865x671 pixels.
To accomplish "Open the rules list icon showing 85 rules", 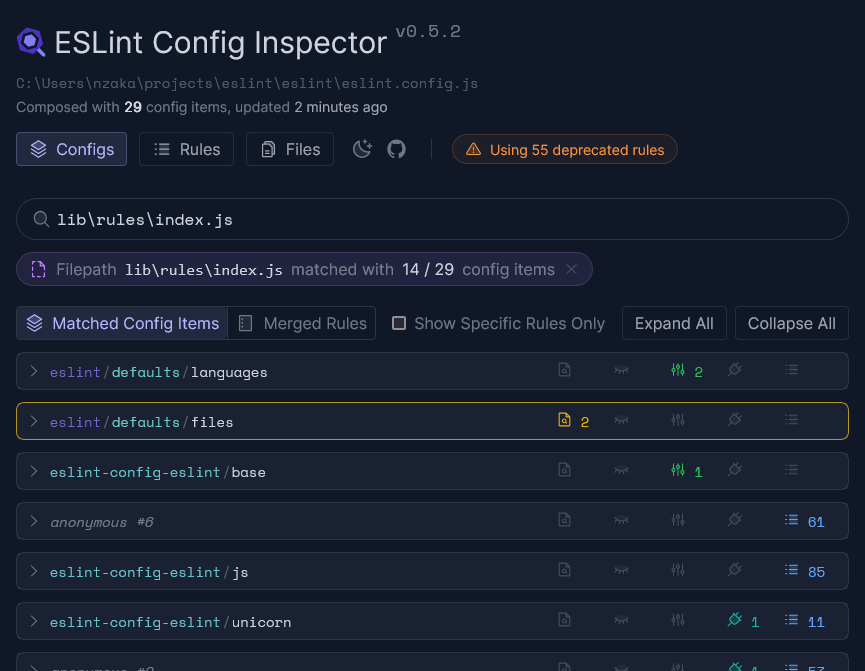I will click(790, 570).
